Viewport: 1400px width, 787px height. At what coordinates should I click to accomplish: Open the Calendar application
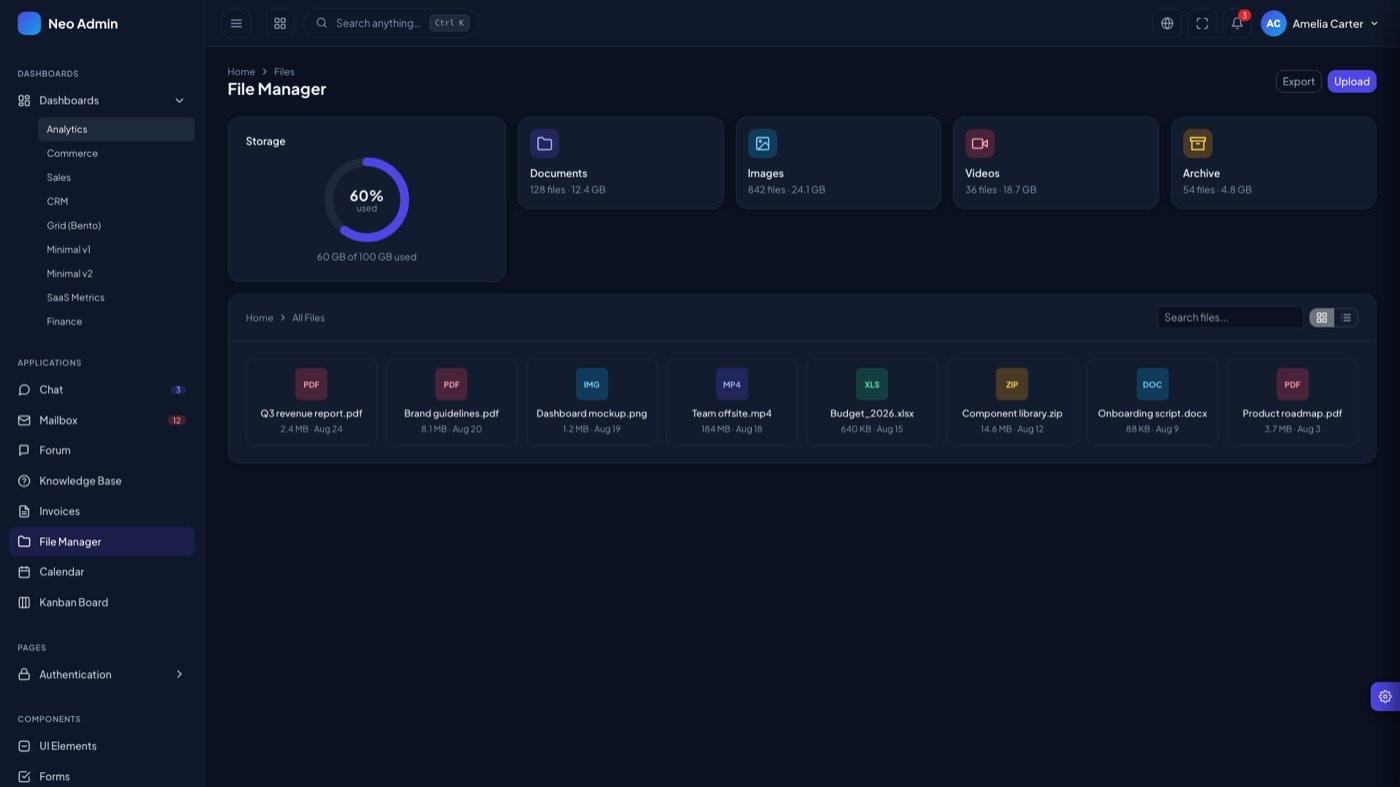coord(102,571)
